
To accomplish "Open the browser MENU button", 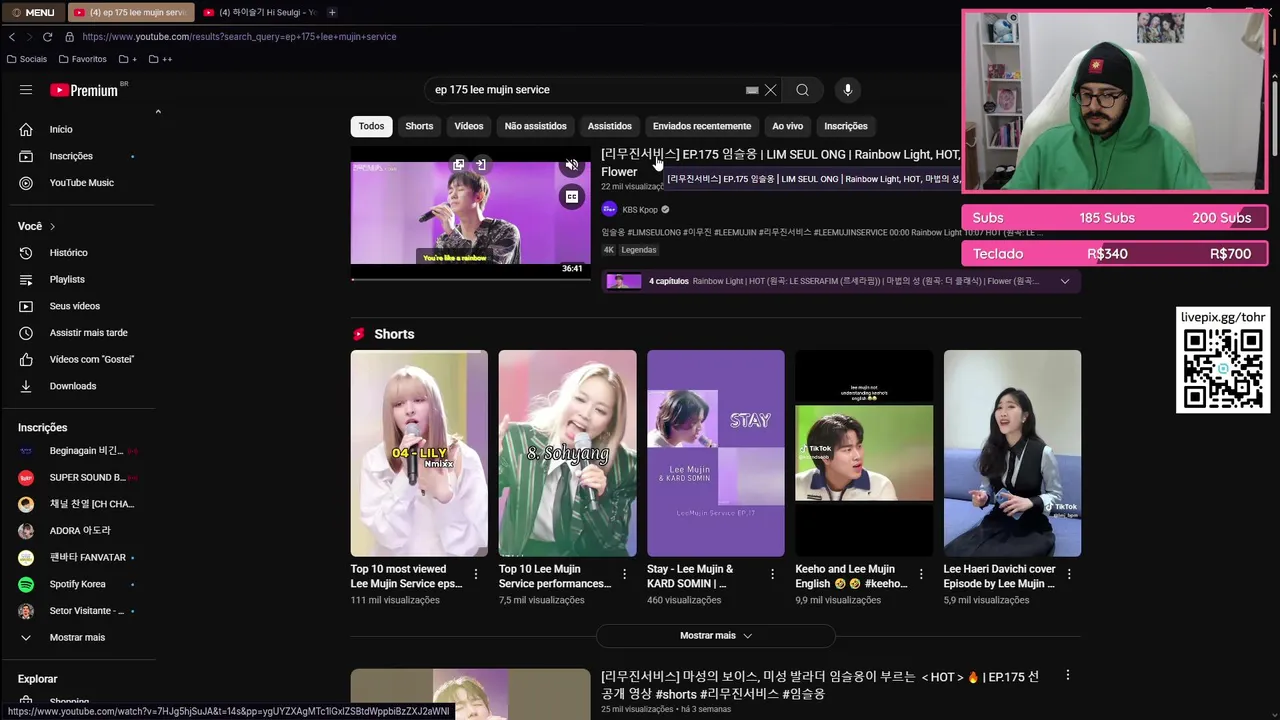I will (x=34, y=12).
